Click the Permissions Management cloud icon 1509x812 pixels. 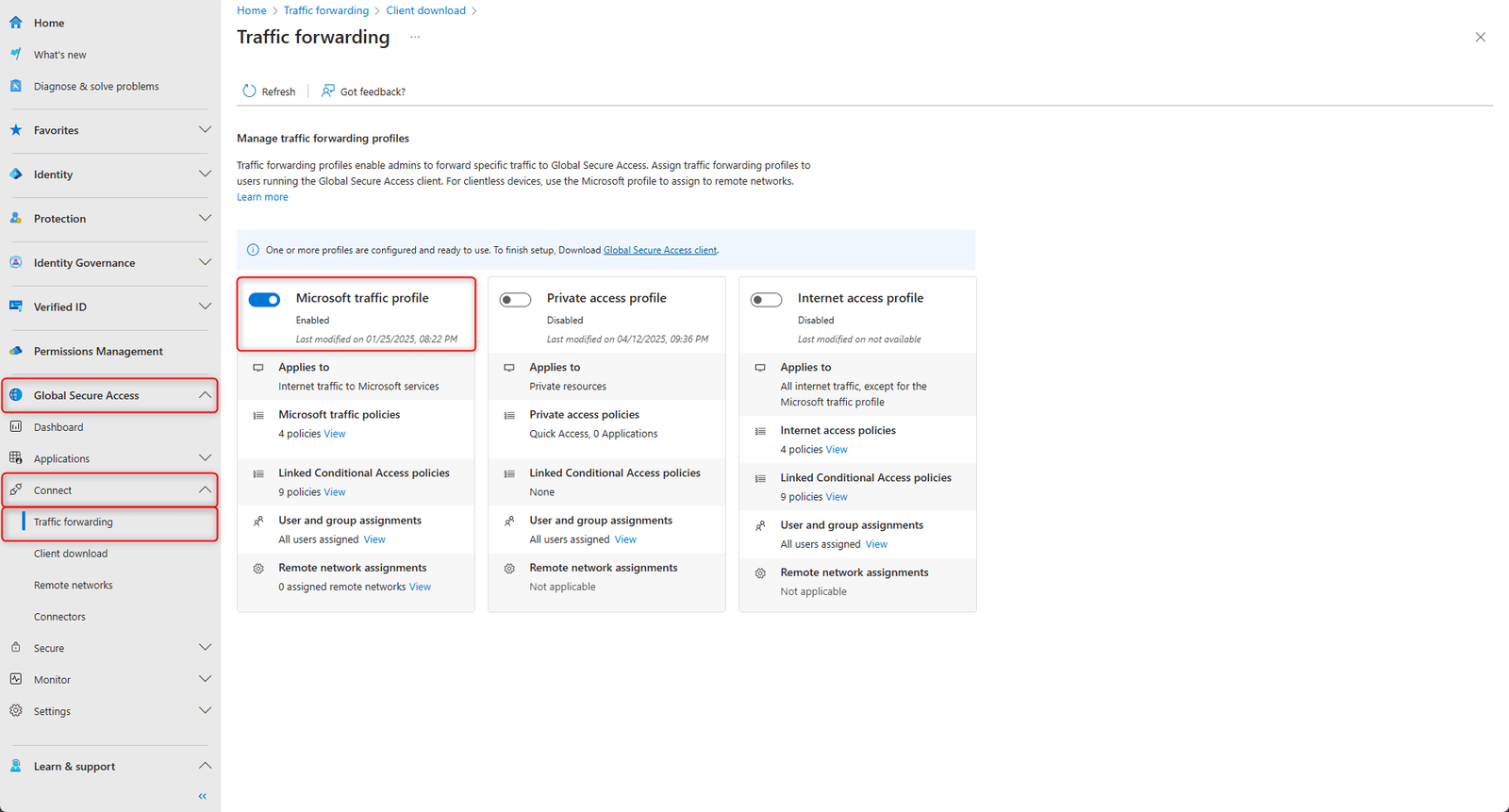pyautogui.click(x=16, y=351)
